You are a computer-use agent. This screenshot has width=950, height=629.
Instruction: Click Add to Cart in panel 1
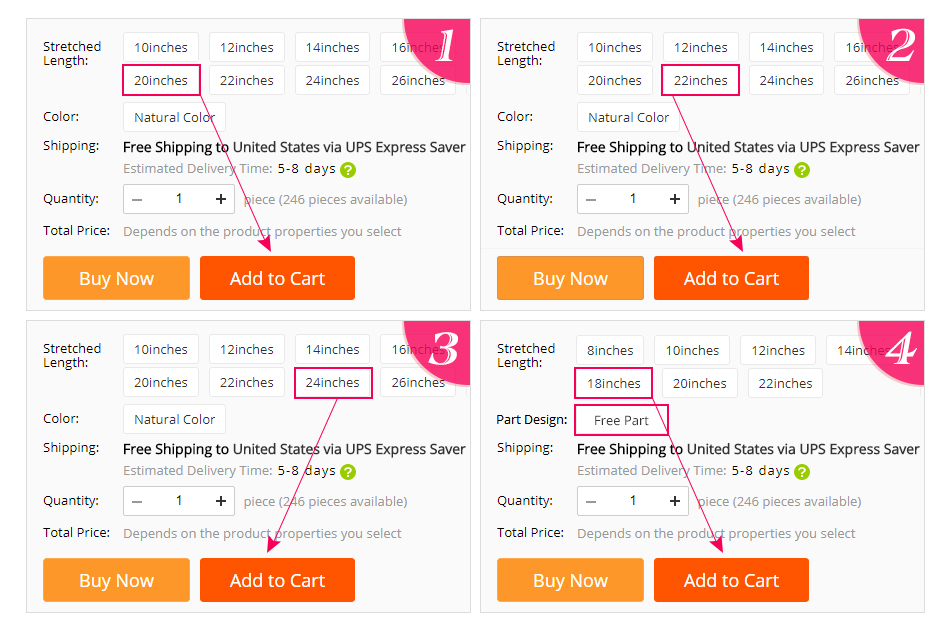[277, 278]
